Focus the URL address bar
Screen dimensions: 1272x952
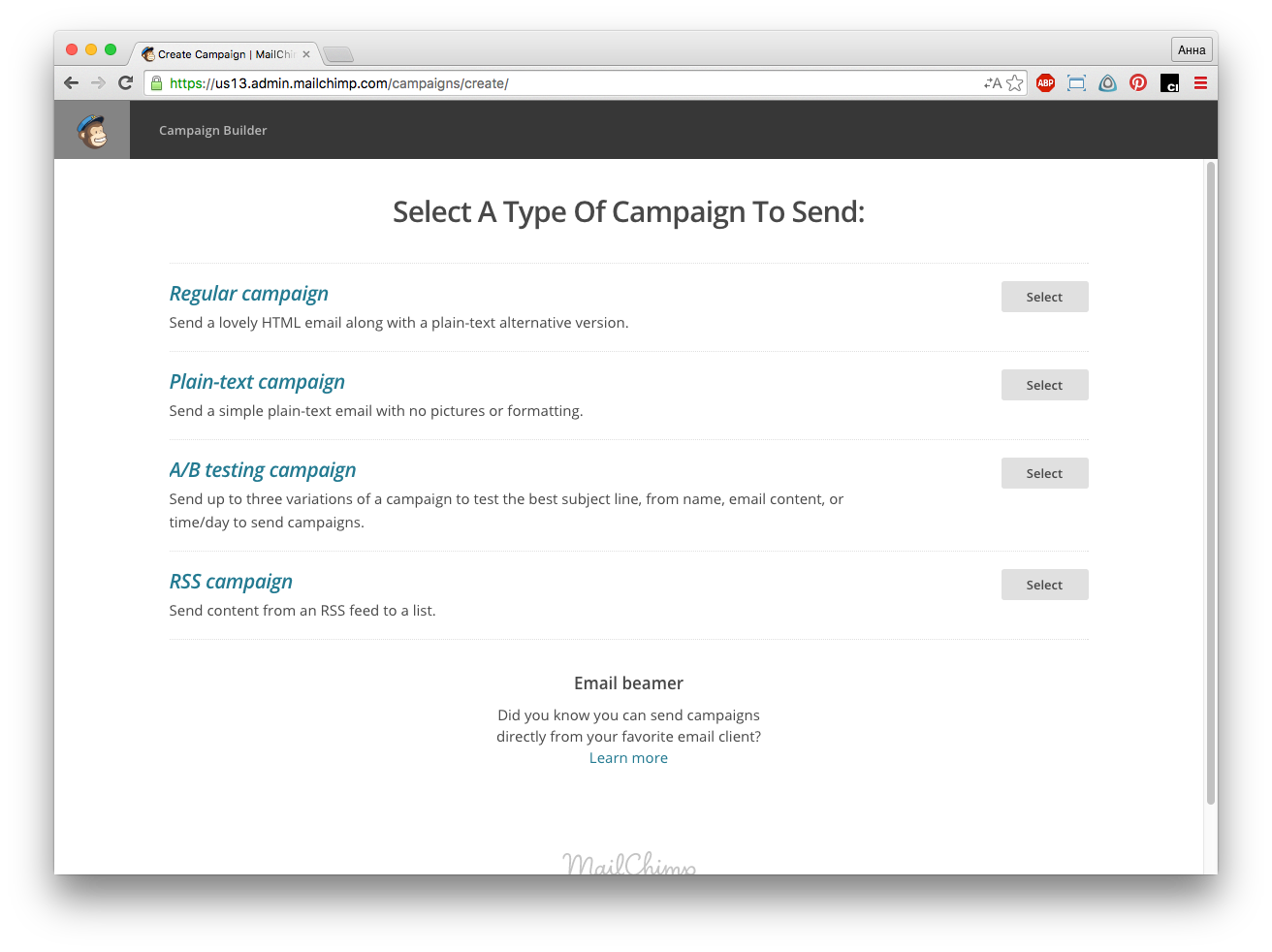coord(572,83)
